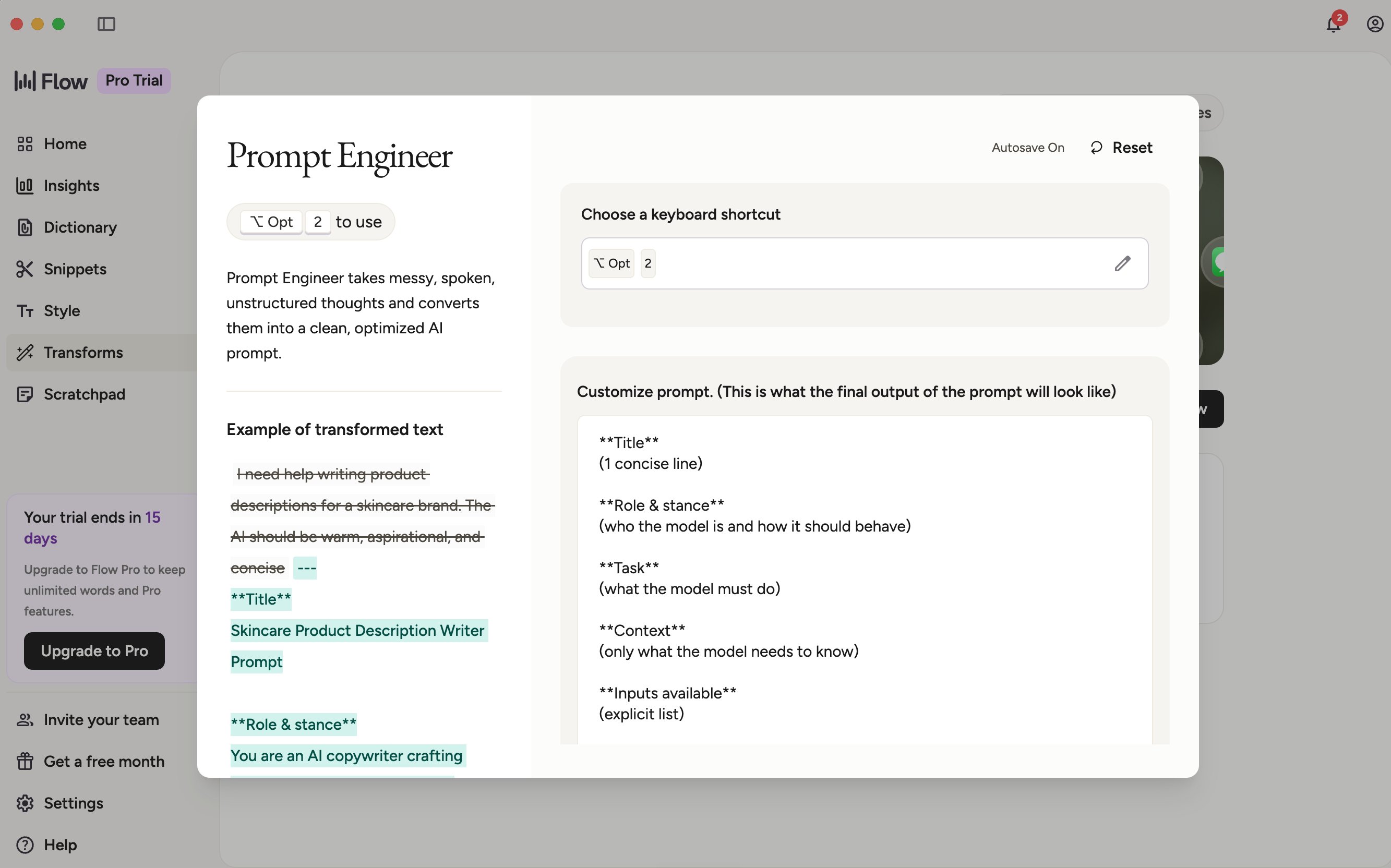This screenshot has width=1391, height=868.
Task: Click the Insights chart icon
Action: pos(25,185)
